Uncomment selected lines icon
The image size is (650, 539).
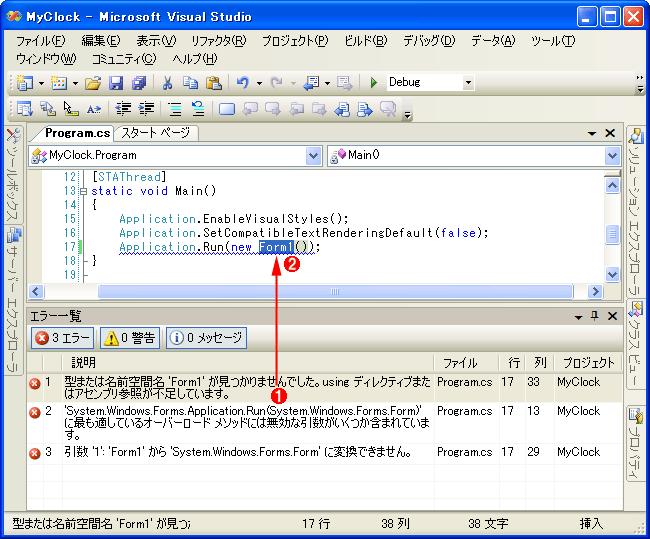[x=198, y=109]
